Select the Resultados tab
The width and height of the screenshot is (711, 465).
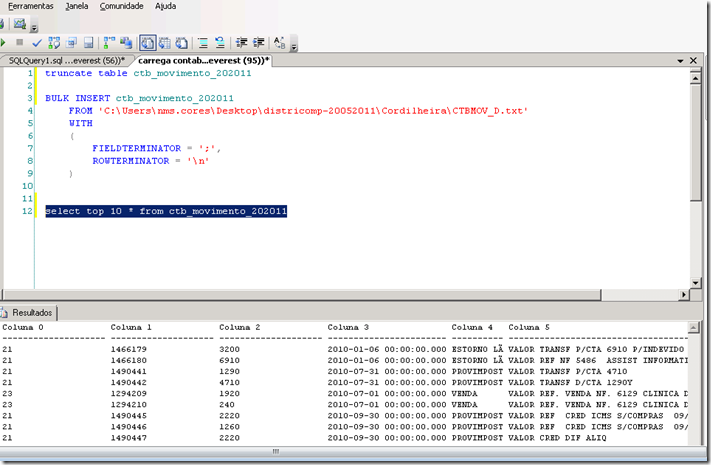(x=28, y=313)
